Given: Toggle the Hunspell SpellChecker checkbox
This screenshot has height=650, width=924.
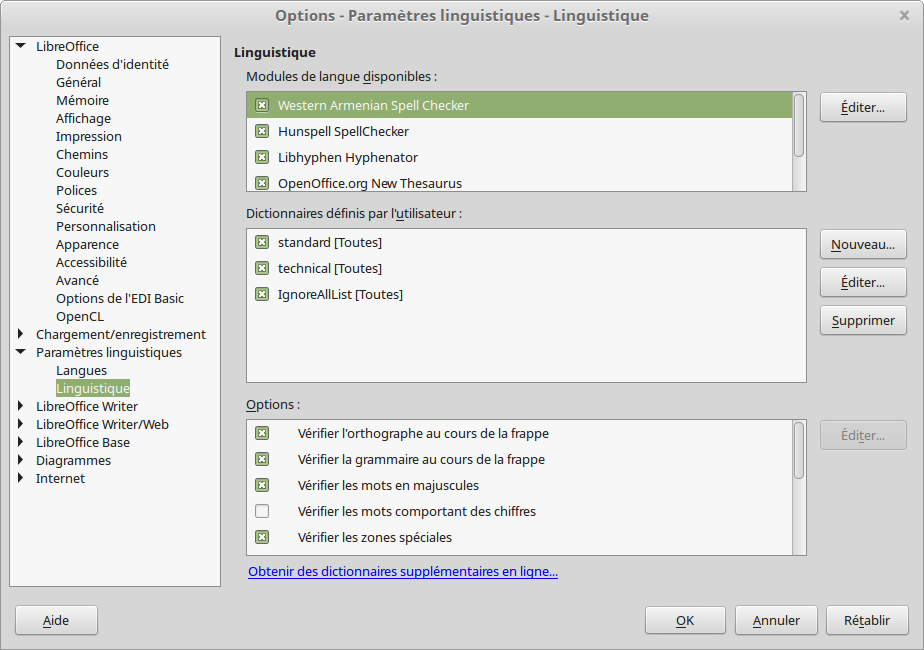Looking at the screenshot, I should click(x=262, y=131).
